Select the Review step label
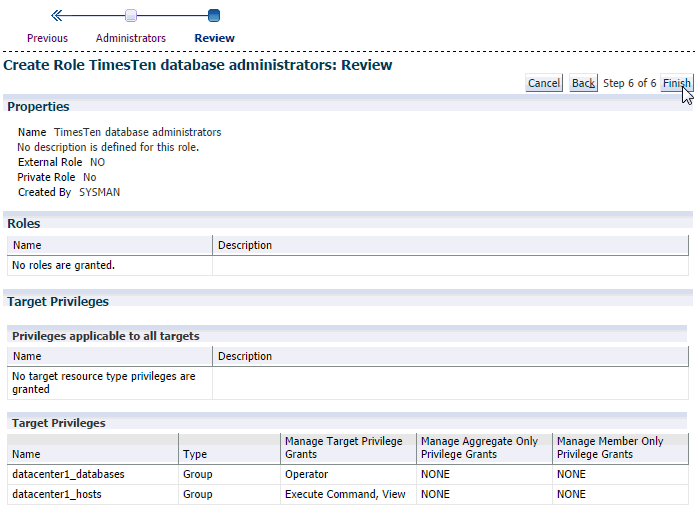This screenshot has width=698, height=506. (x=214, y=38)
